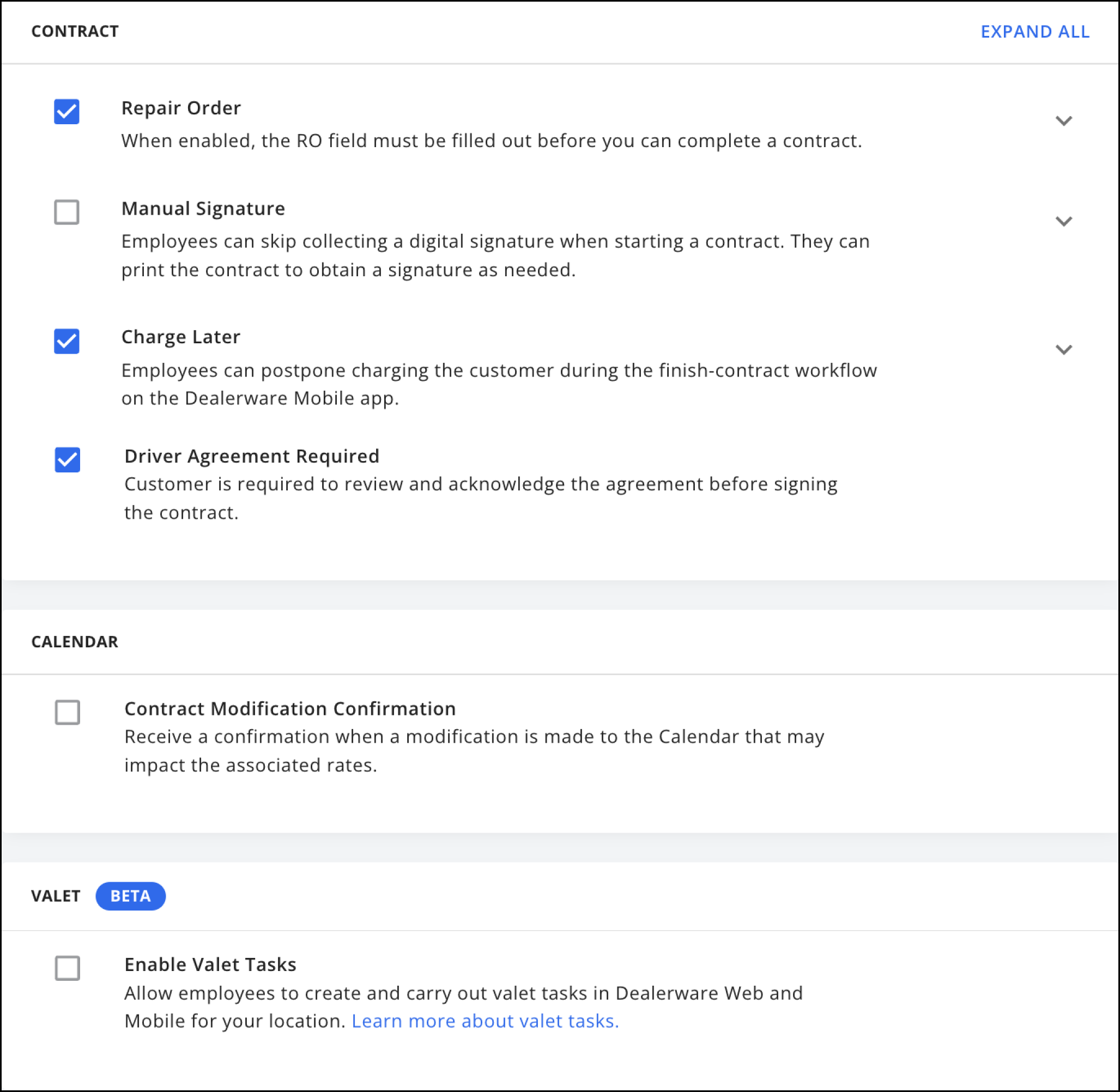Expand the Repair Order chevron

(1064, 121)
